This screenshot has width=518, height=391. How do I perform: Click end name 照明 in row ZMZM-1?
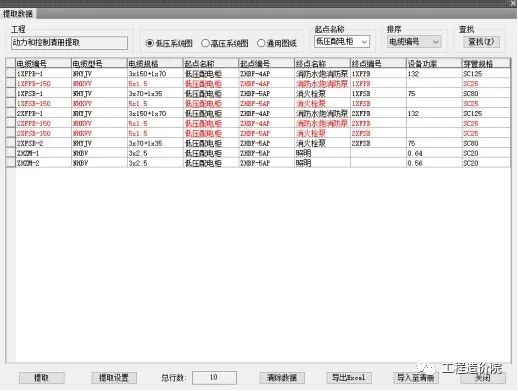[322, 154]
